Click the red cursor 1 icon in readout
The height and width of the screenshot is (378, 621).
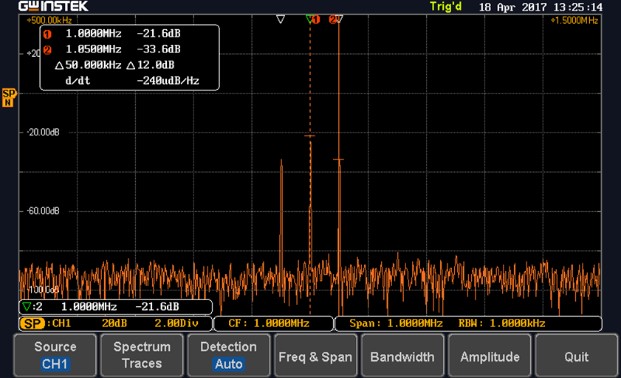(x=47, y=34)
